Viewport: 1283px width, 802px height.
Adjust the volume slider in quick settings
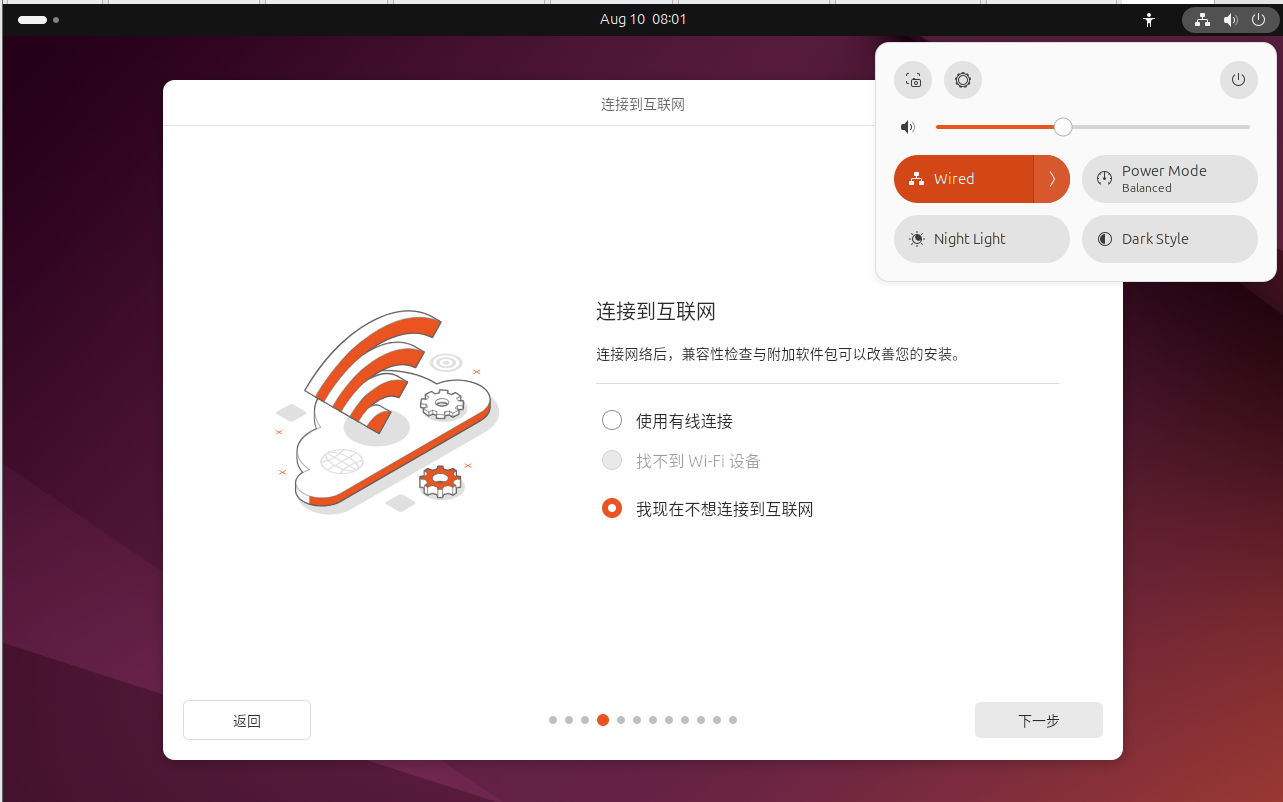click(x=1093, y=127)
